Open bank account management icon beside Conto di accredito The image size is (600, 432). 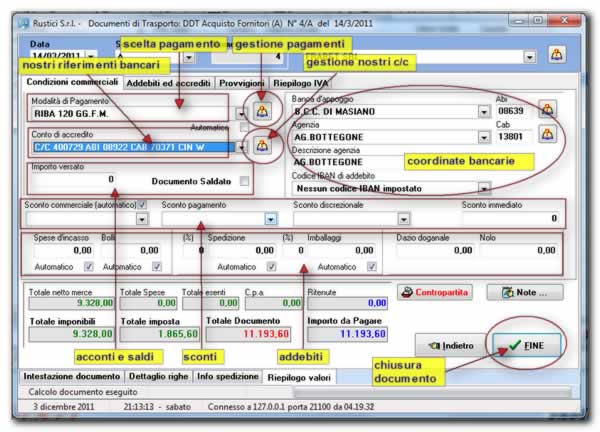point(263,146)
